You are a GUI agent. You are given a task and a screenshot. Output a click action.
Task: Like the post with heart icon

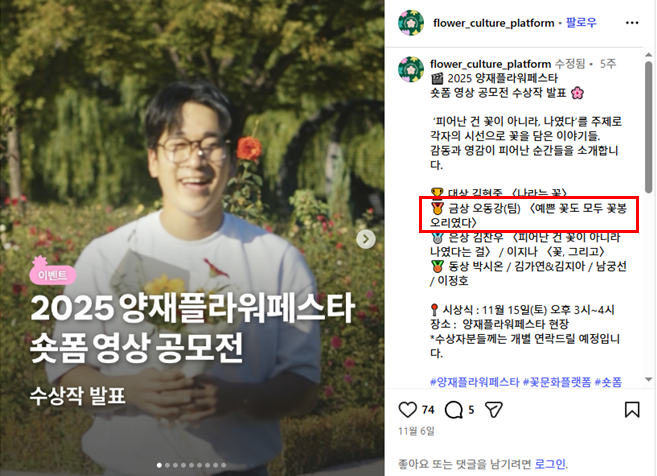(x=407, y=409)
